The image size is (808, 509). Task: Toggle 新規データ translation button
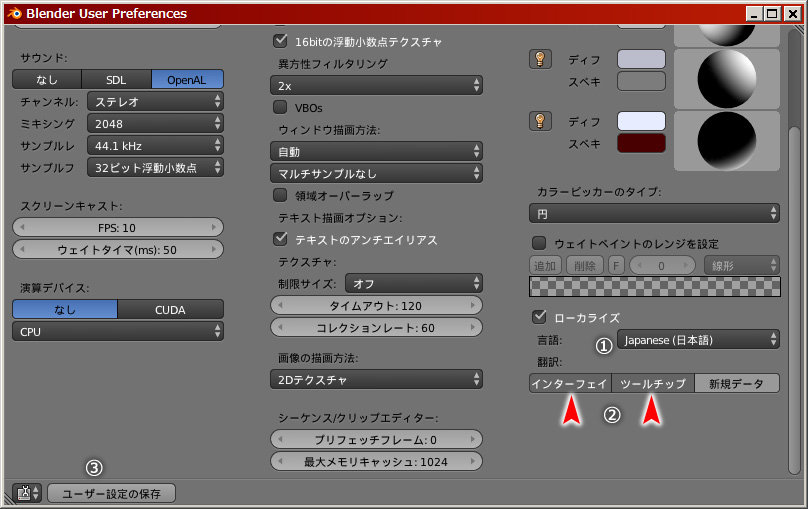coord(737,383)
